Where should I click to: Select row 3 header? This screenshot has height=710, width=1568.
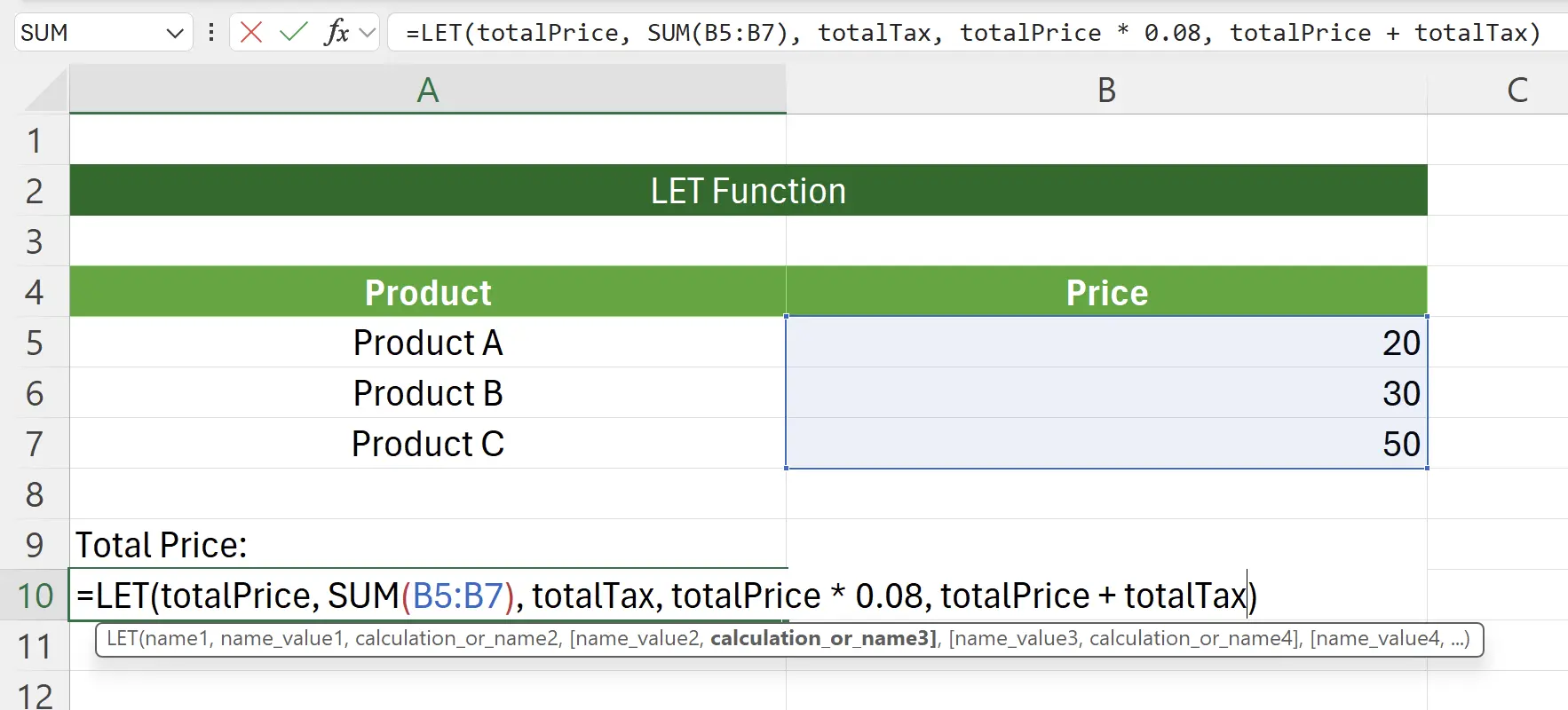(35, 241)
